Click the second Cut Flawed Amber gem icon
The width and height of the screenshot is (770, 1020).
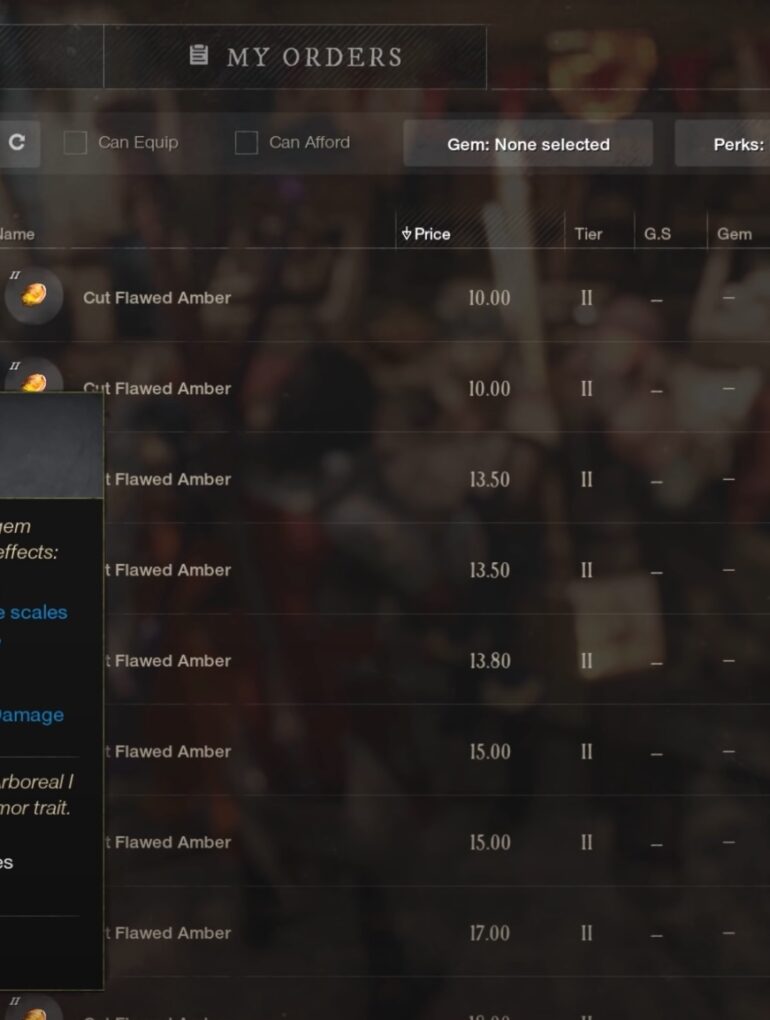(35, 379)
